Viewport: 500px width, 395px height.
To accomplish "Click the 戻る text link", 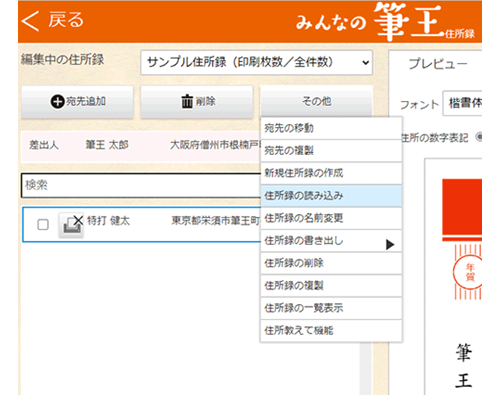I will coord(66,20).
